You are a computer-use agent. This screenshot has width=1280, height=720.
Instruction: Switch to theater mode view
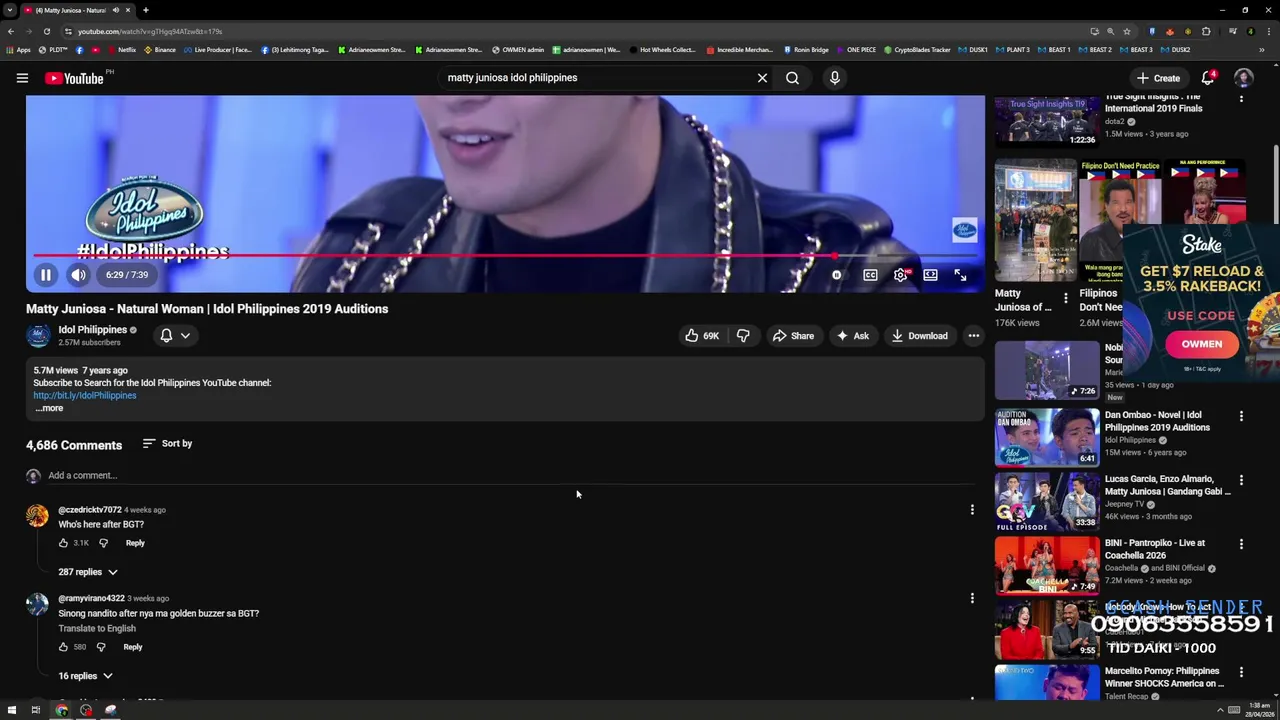930,275
